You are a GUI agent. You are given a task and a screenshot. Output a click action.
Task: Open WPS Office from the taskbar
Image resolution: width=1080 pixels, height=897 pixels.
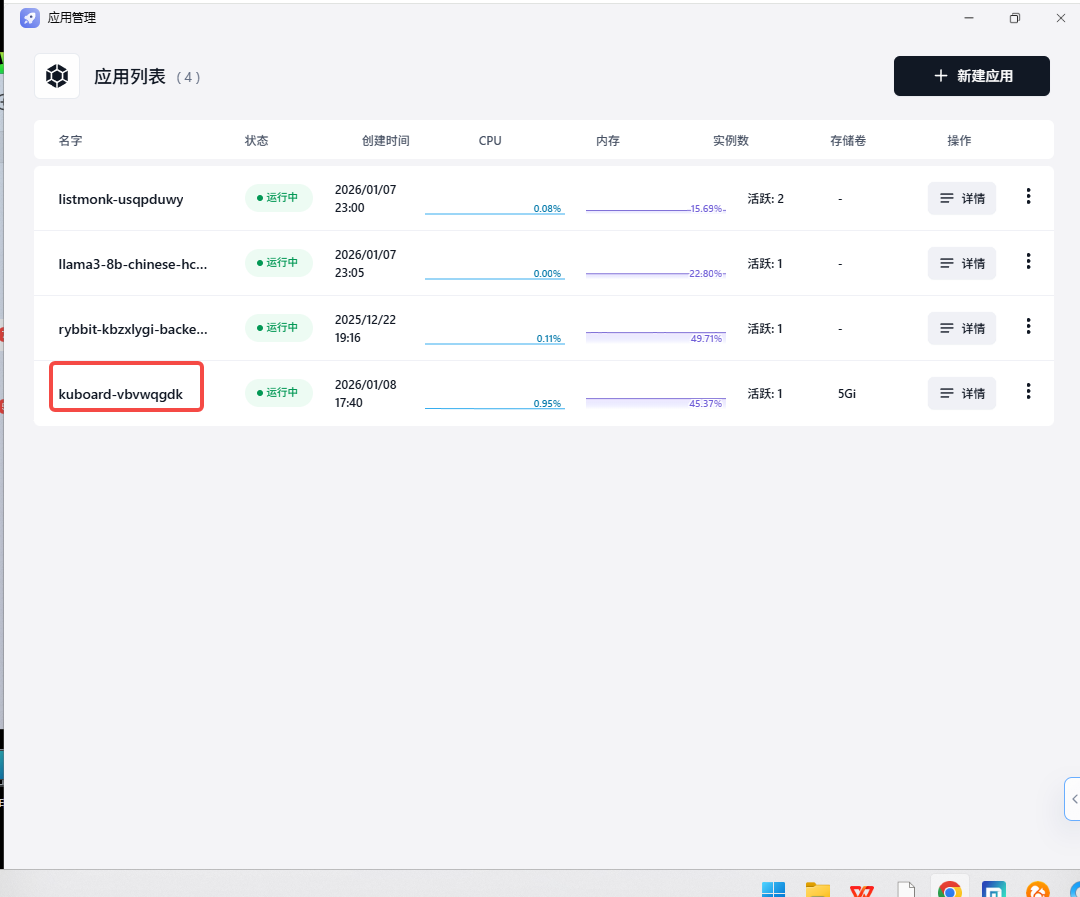pyautogui.click(x=862, y=890)
